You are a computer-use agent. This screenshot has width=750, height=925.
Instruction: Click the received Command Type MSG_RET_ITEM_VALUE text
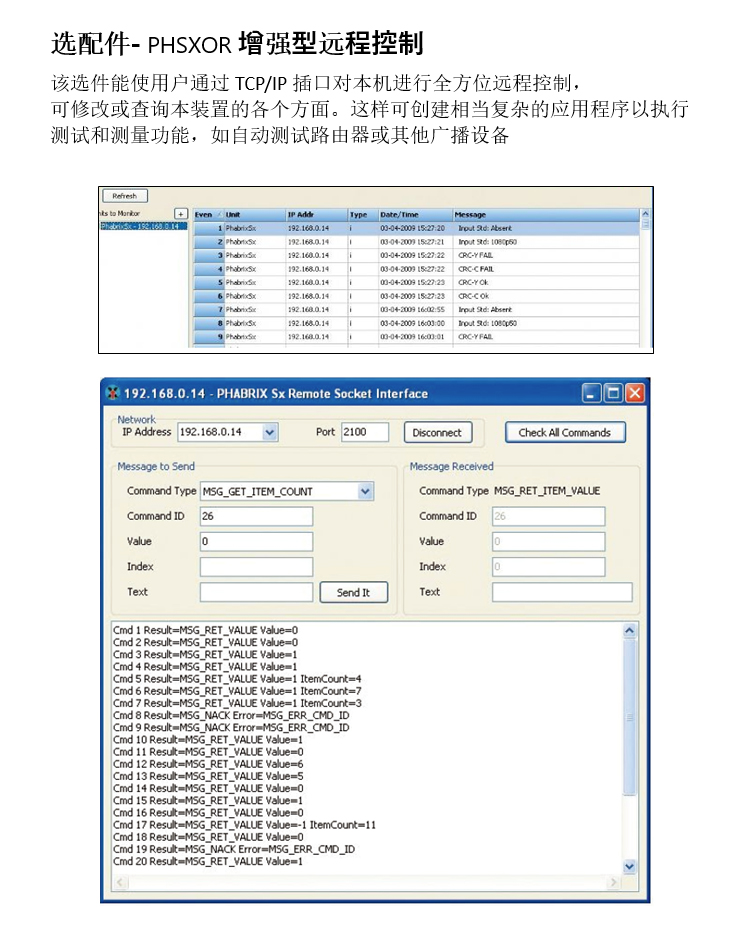[547, 491]
